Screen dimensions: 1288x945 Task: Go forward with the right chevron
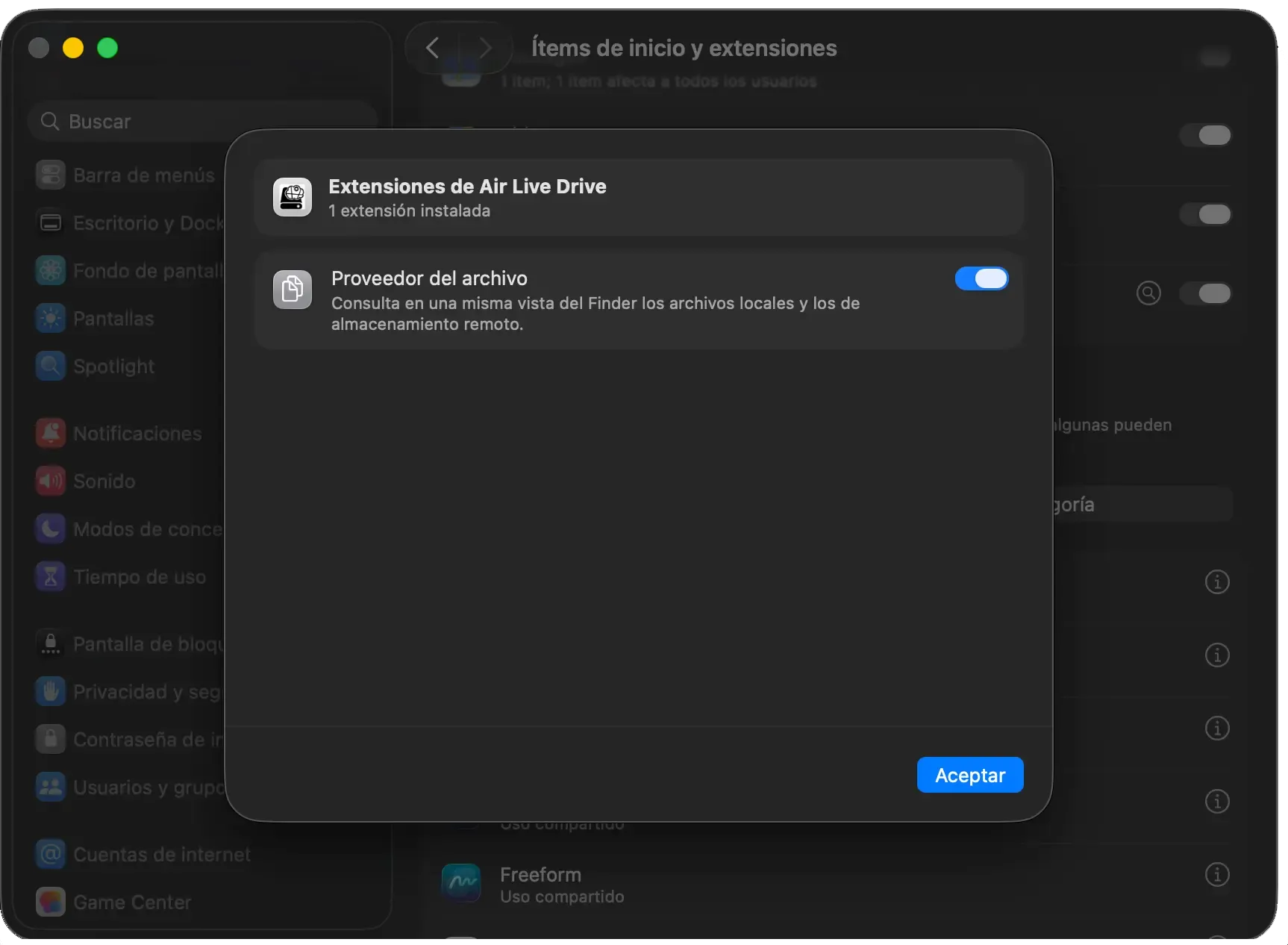(x=485, y=48)
